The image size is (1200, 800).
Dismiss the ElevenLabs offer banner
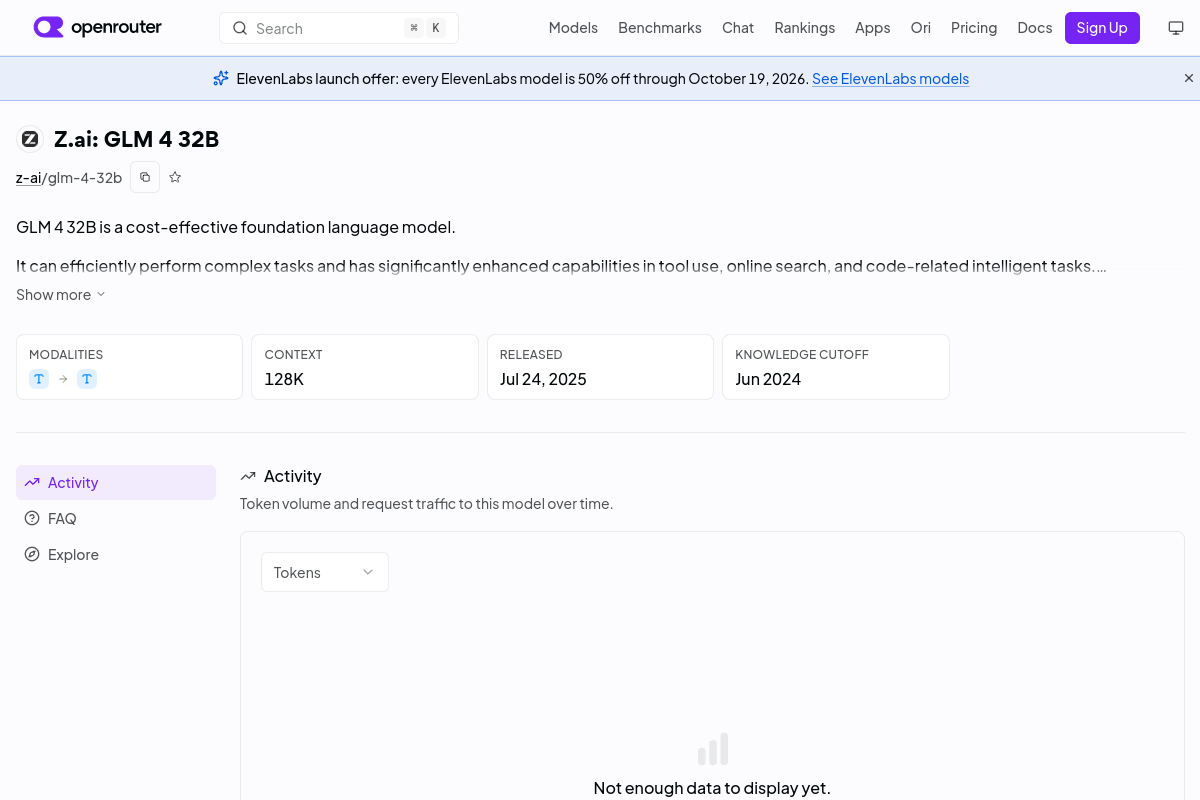[1189, 78]
